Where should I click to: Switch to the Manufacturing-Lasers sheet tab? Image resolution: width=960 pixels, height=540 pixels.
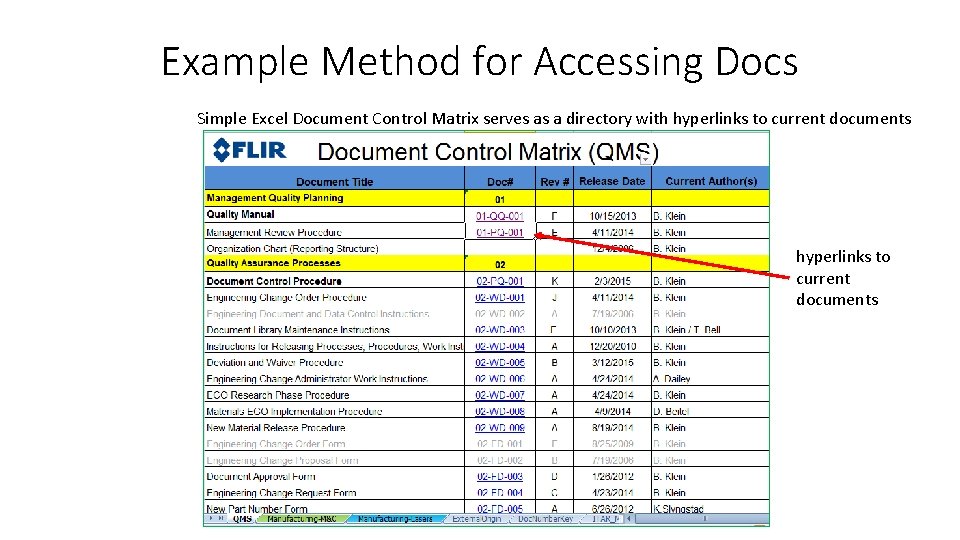395,519
